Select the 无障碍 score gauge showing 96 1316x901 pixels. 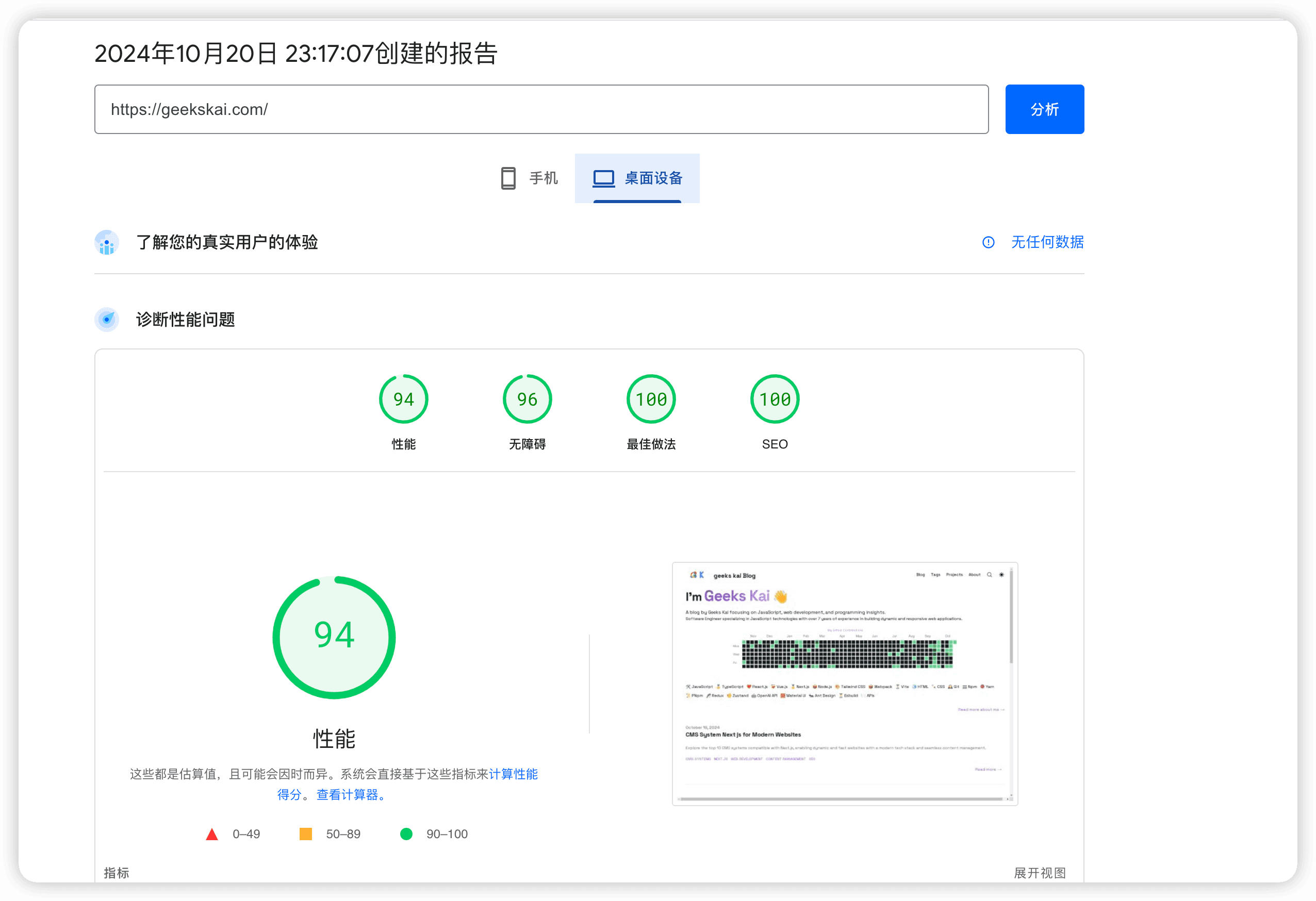527,398
